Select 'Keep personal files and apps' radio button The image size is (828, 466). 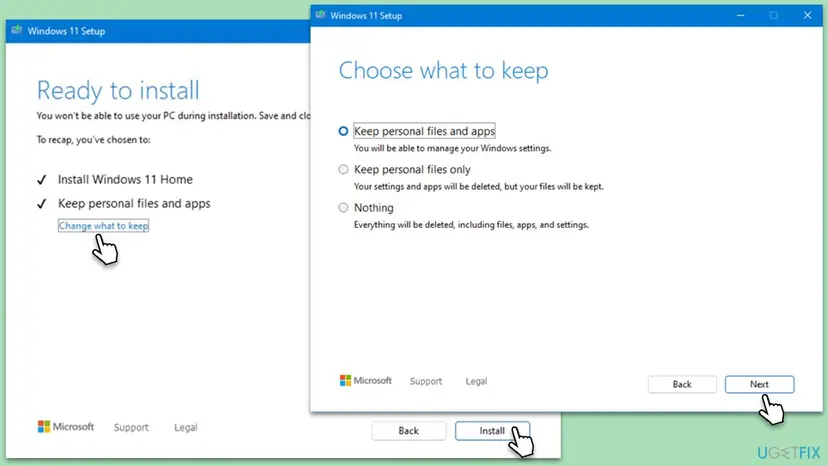click(343, 131)
